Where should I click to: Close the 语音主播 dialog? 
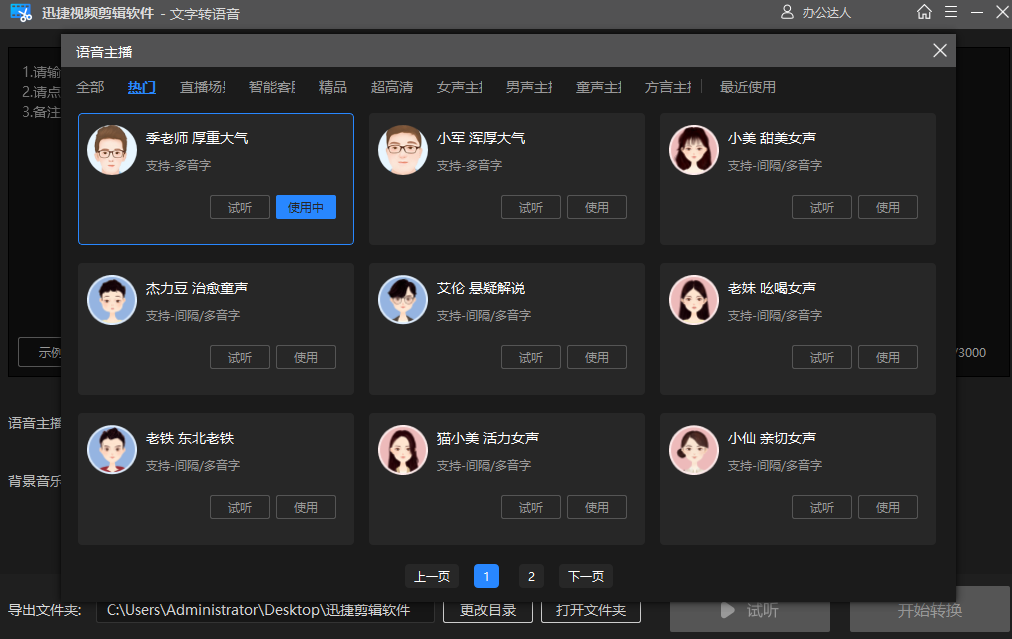click(940, 50)
